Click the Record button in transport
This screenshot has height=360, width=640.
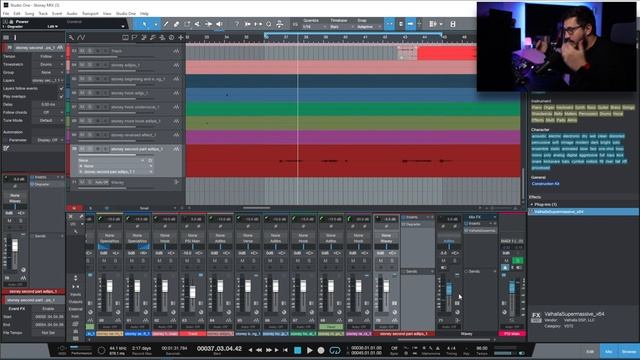pos(321,350)
